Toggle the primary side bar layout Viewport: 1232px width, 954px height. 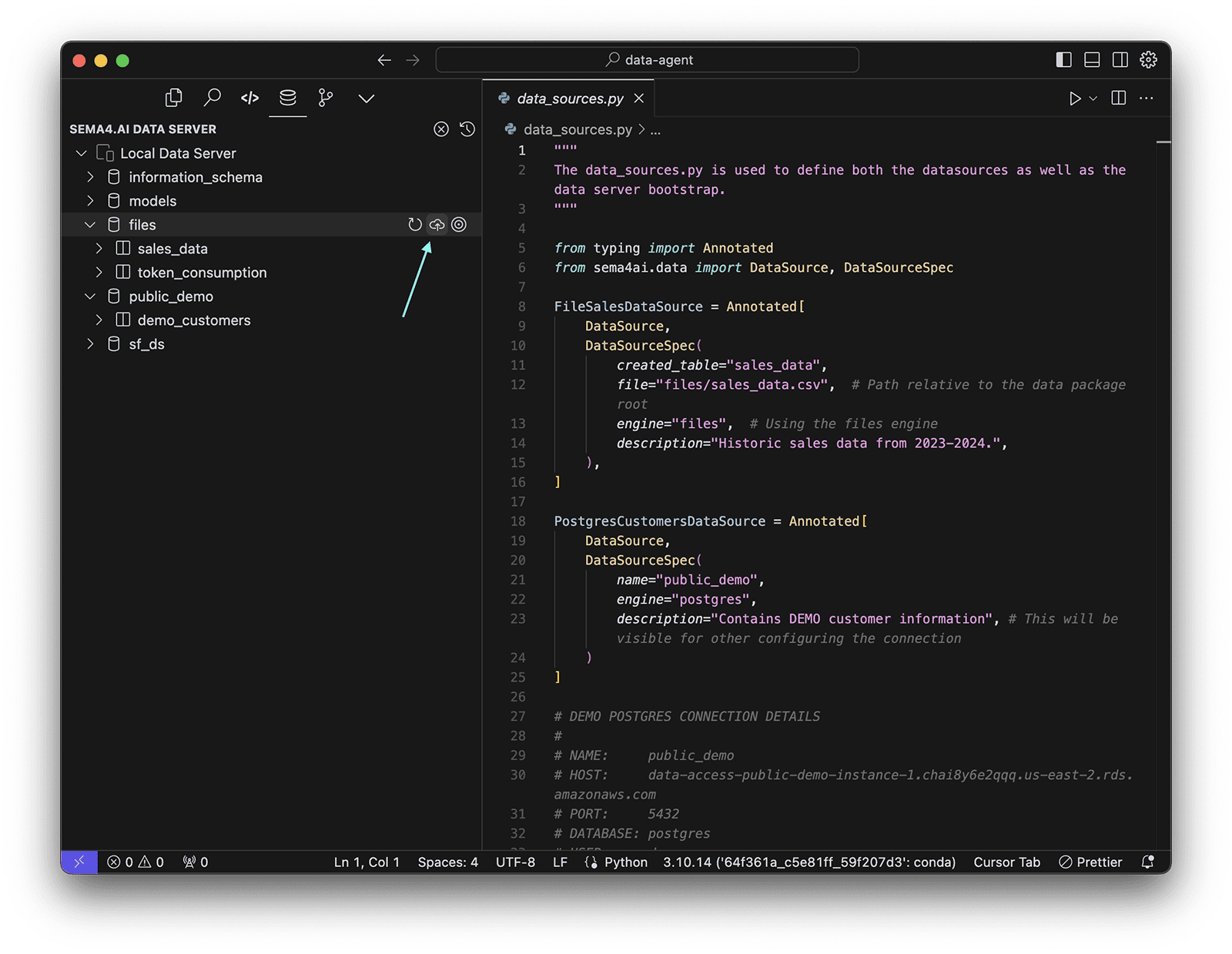(1063, 60)
